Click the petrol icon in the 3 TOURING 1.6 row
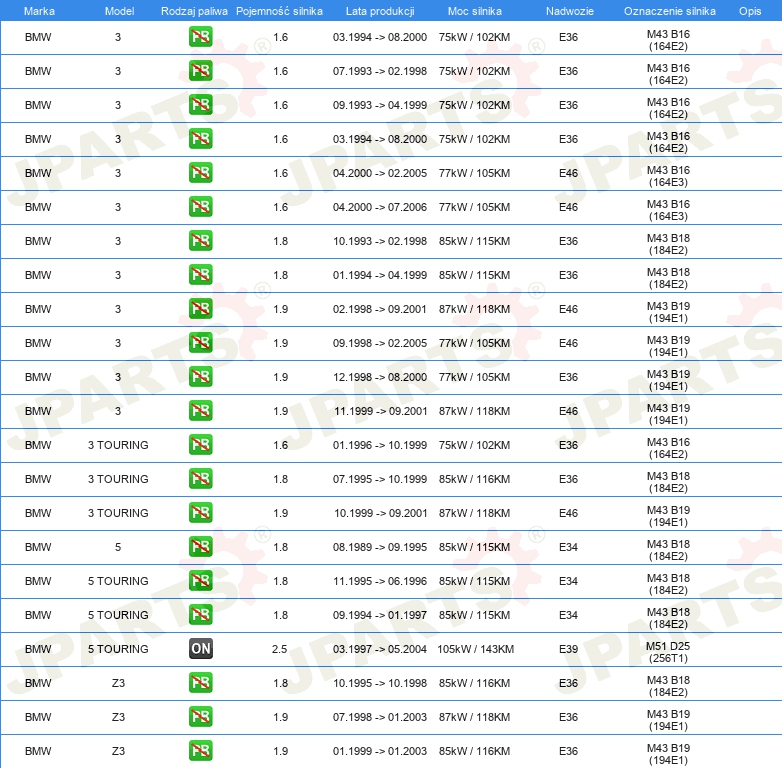The height and width of the screenshot is (768, 782). tap(200, 444)
